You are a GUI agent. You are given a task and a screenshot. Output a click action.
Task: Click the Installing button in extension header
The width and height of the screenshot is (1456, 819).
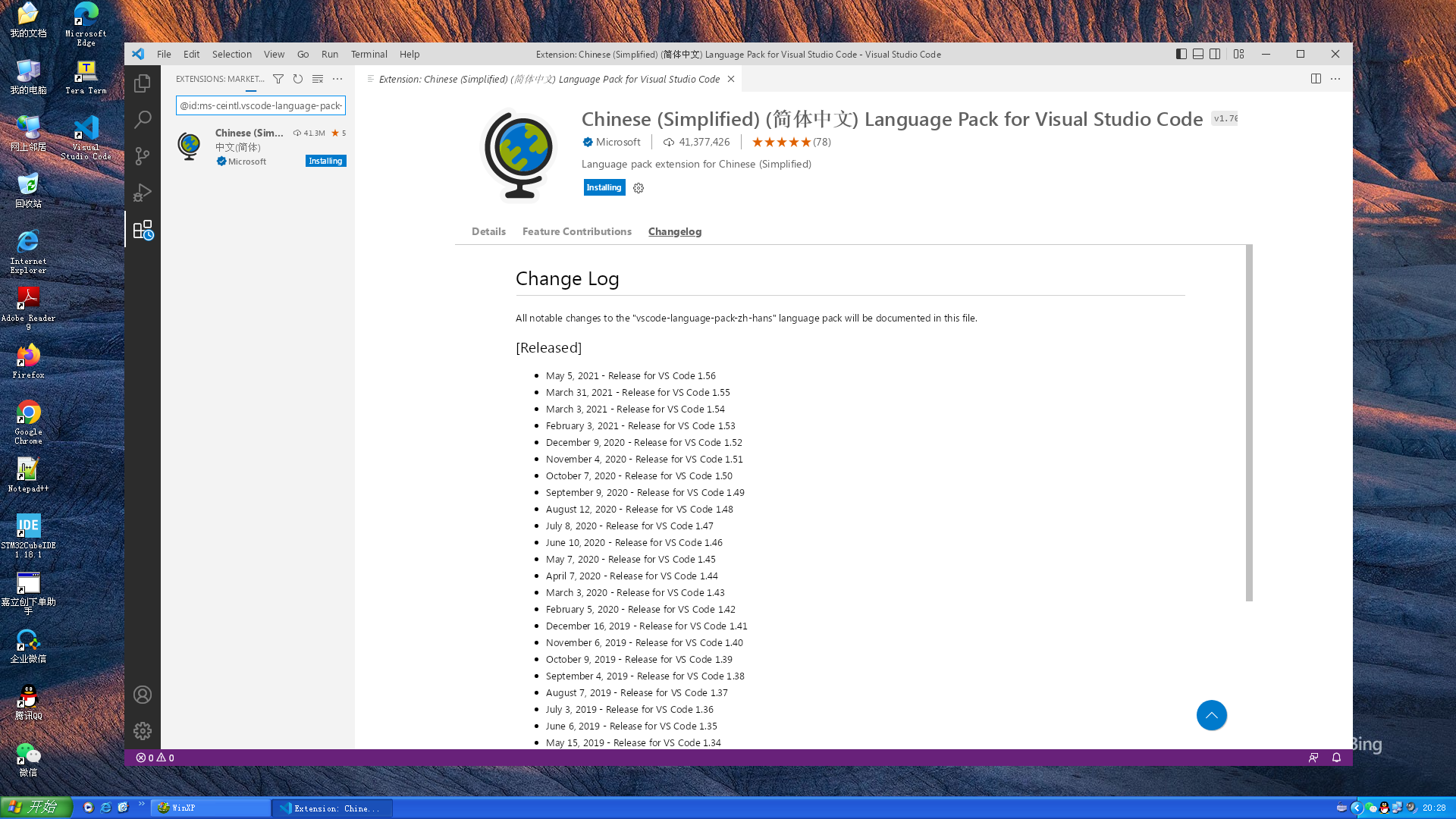pyautogui.click(x=604, y=187)
